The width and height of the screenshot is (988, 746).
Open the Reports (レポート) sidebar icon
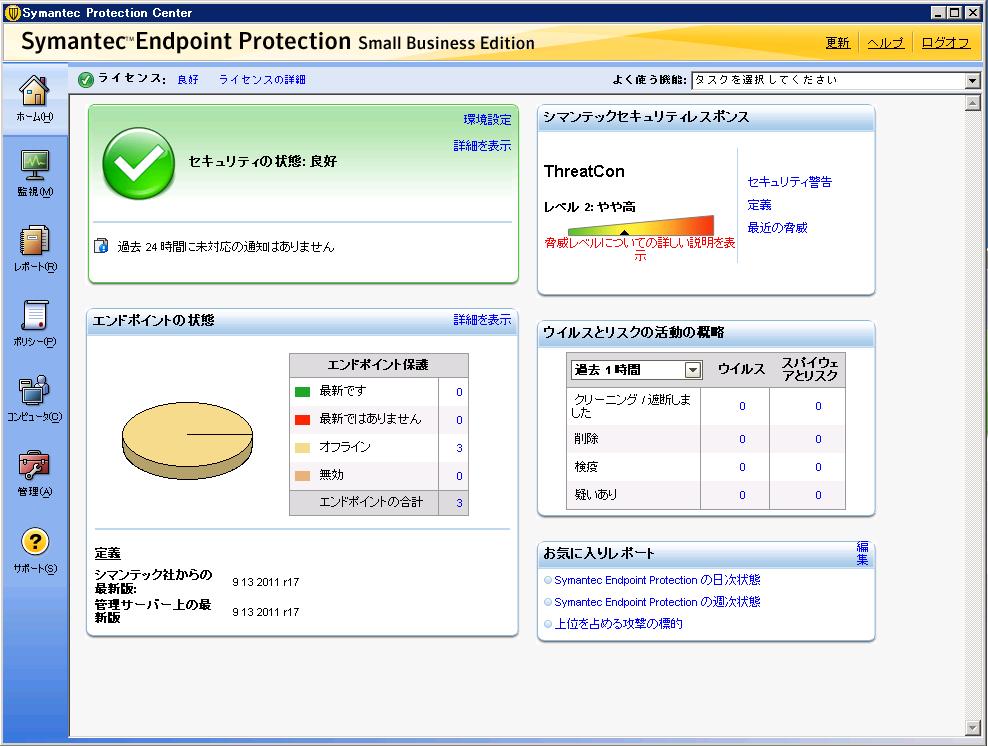[34, 240]
